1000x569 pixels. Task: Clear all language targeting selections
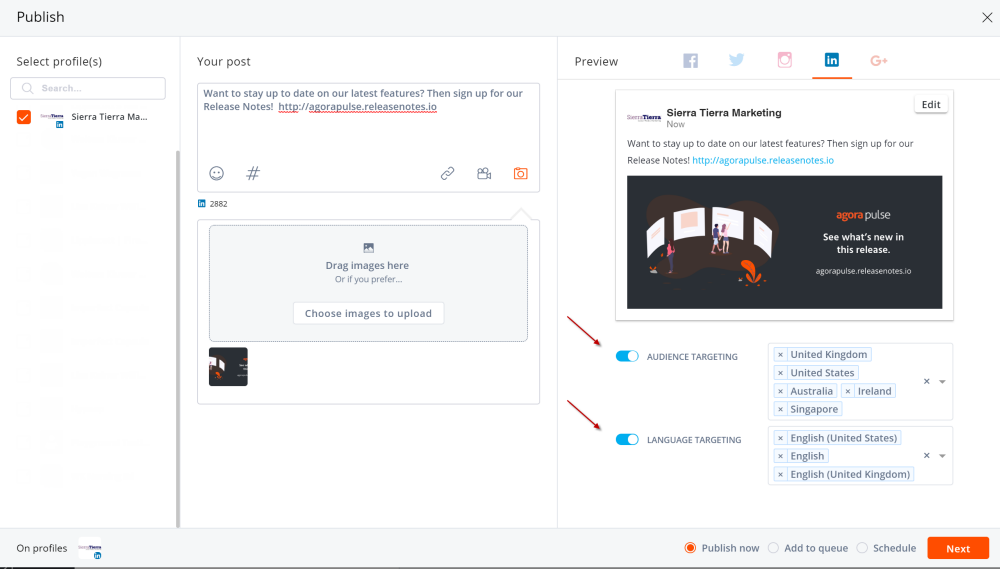click(927, 455)
